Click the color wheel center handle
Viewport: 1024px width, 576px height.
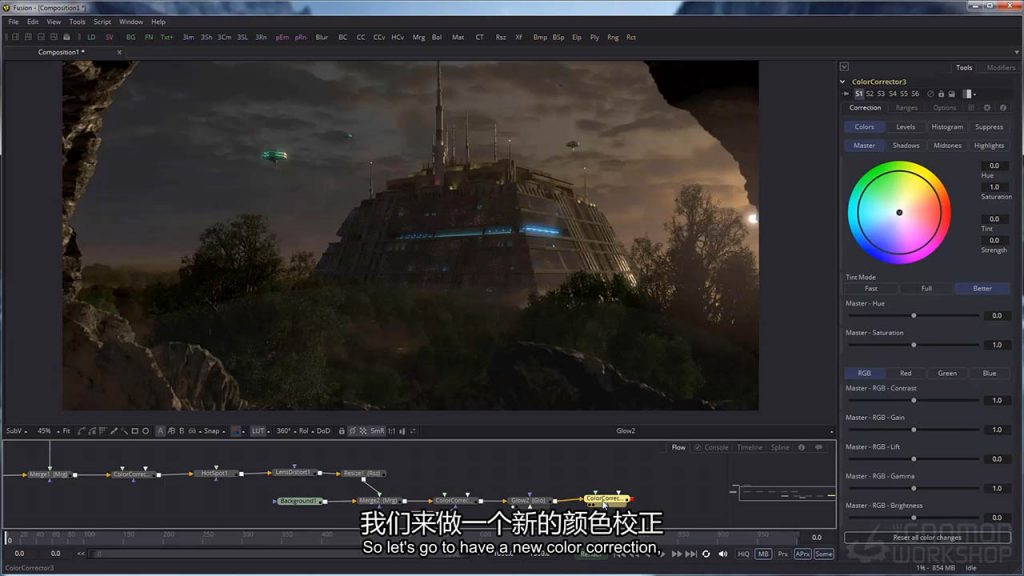coord(899,212)
